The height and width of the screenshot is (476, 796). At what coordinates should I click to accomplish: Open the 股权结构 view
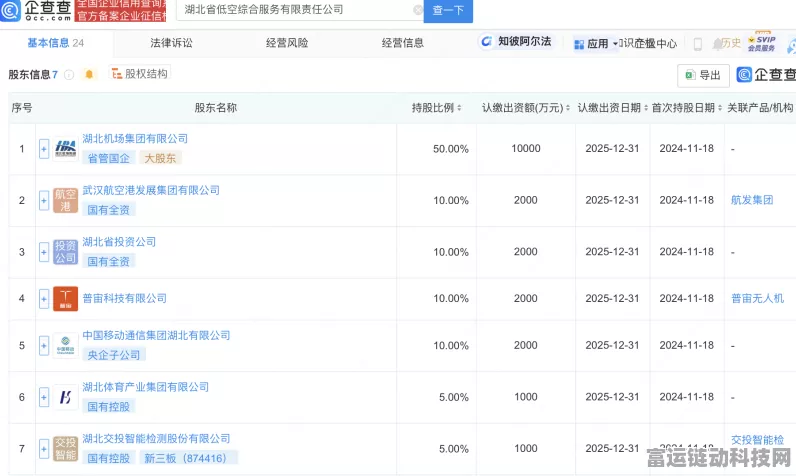pyautogui.click(x=140, y=74)
